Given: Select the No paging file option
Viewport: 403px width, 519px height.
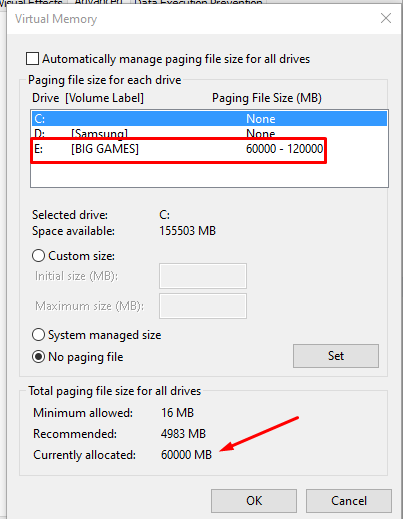Looking at the screenshot, I should 38,357.
